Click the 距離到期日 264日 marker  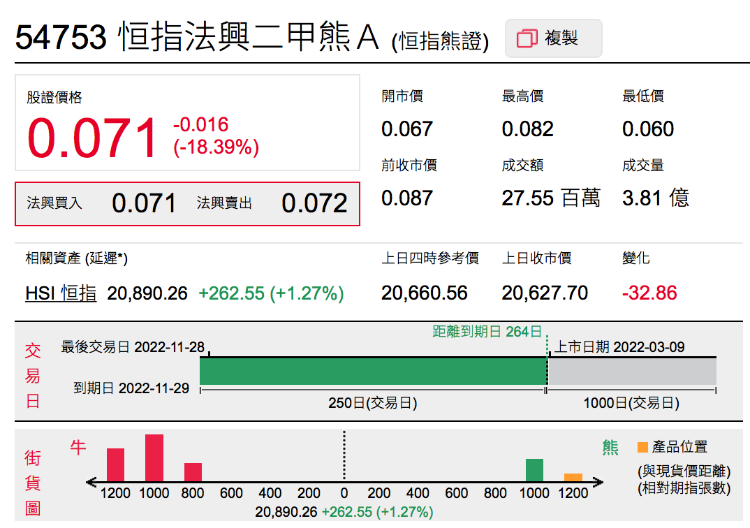point(487,331)
